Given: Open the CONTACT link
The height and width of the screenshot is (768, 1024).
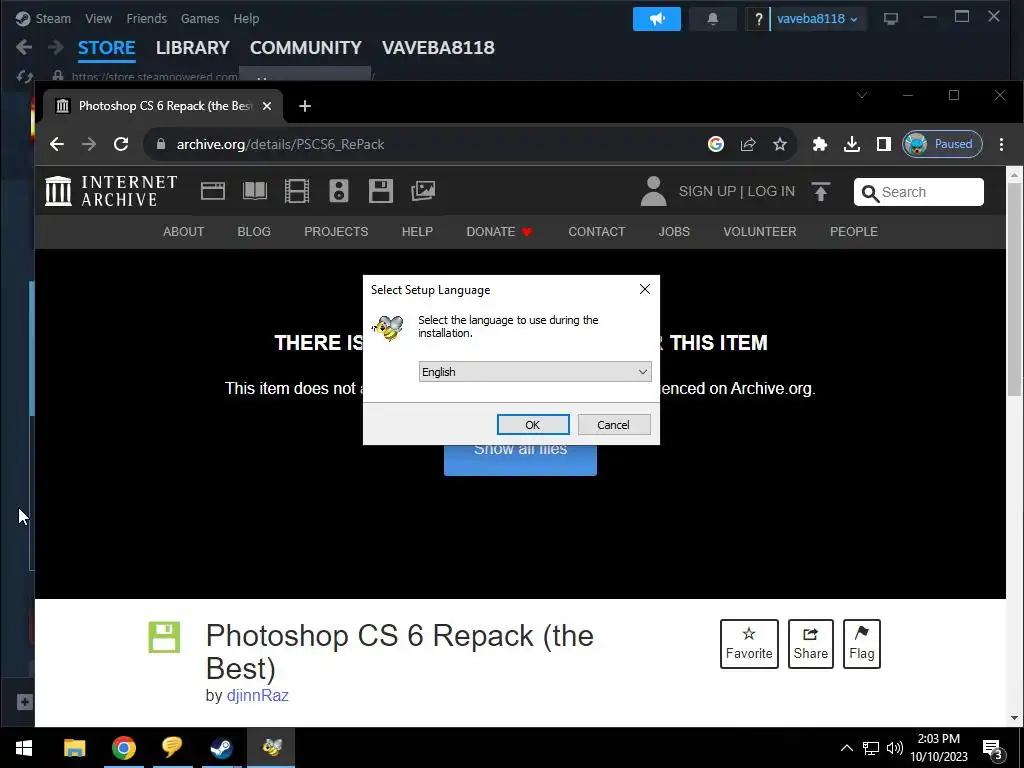Looking at the screenshot, I should 596,231.
